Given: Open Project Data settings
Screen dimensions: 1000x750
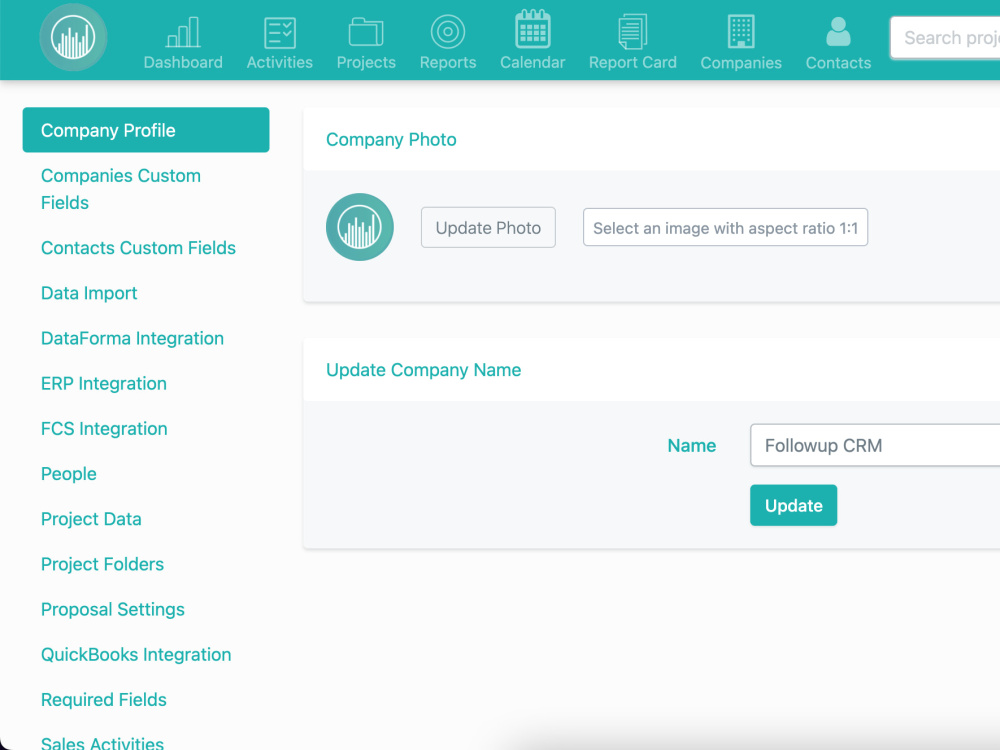Looking at the screenshot, I should [x=91, y=520].
